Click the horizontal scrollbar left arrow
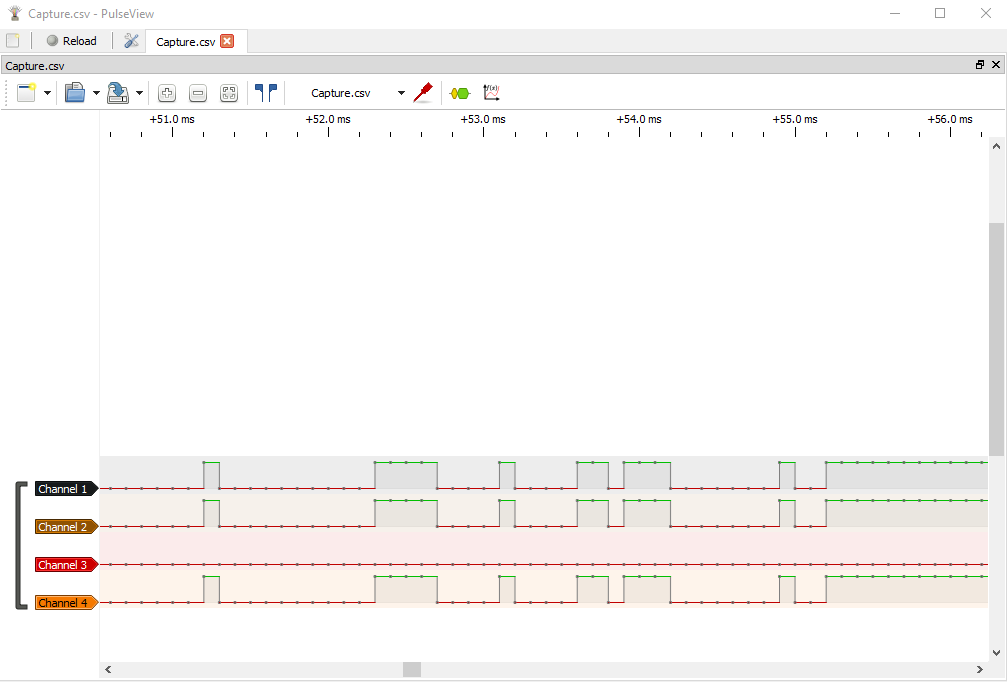The width and height of the screenshot is (1007, 682). point(108,670)
